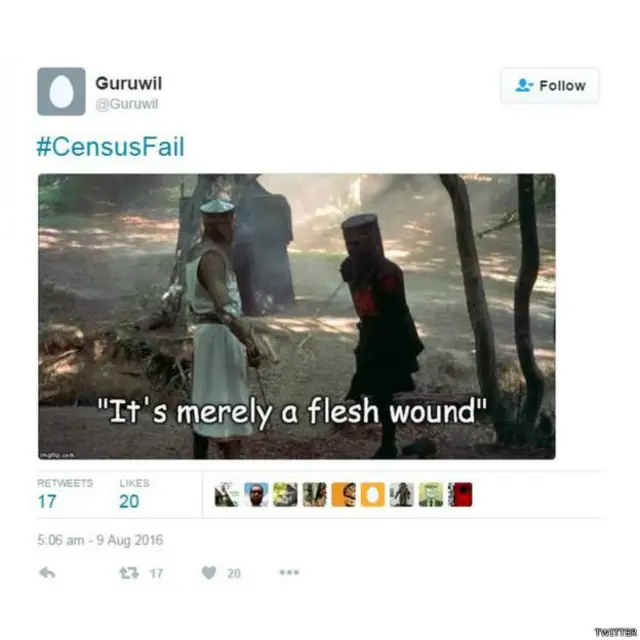
Task: Click the @Guruwil handle
Action: (127, 104)
